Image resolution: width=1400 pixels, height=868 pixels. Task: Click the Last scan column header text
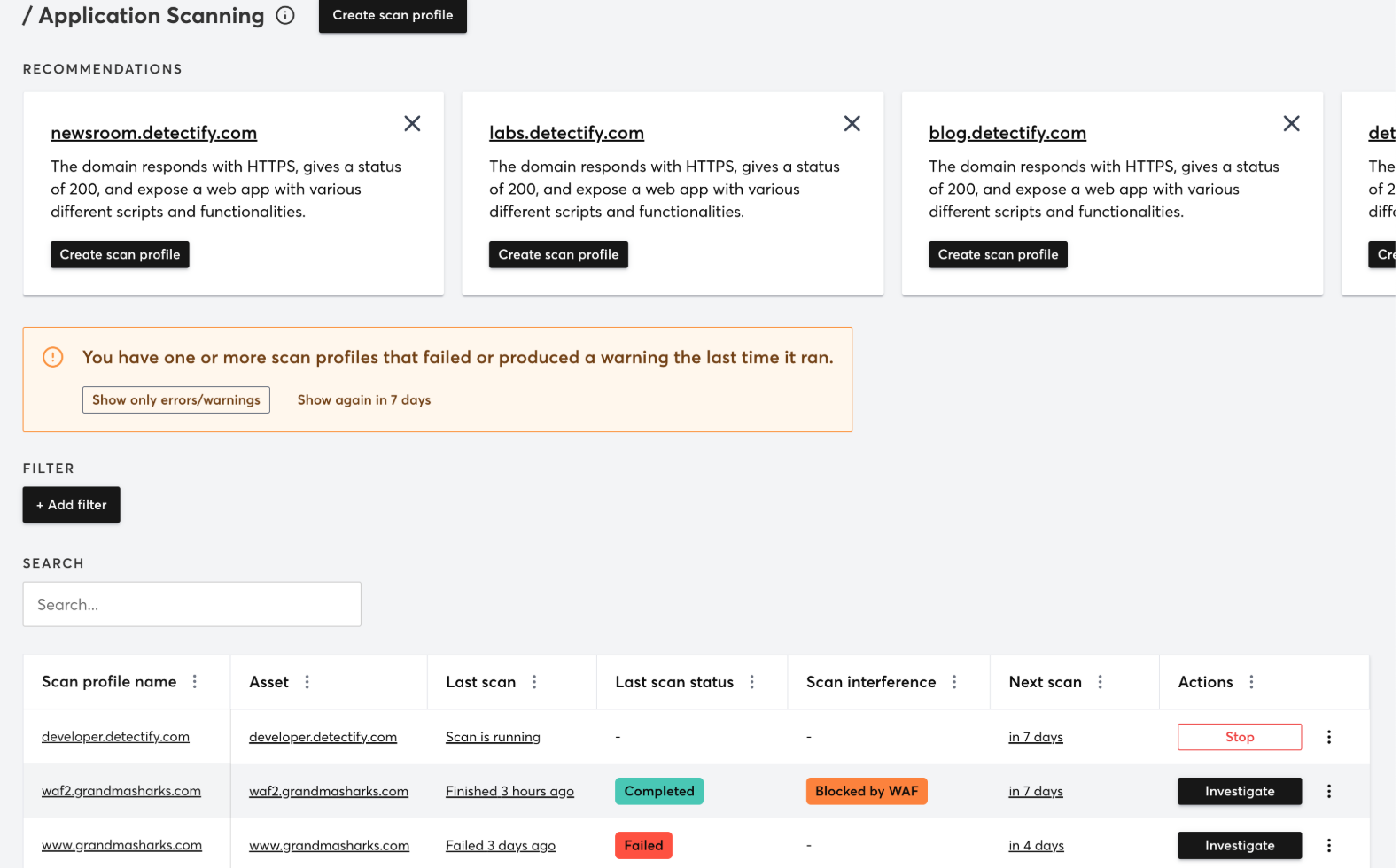click(x=480, y=681)
